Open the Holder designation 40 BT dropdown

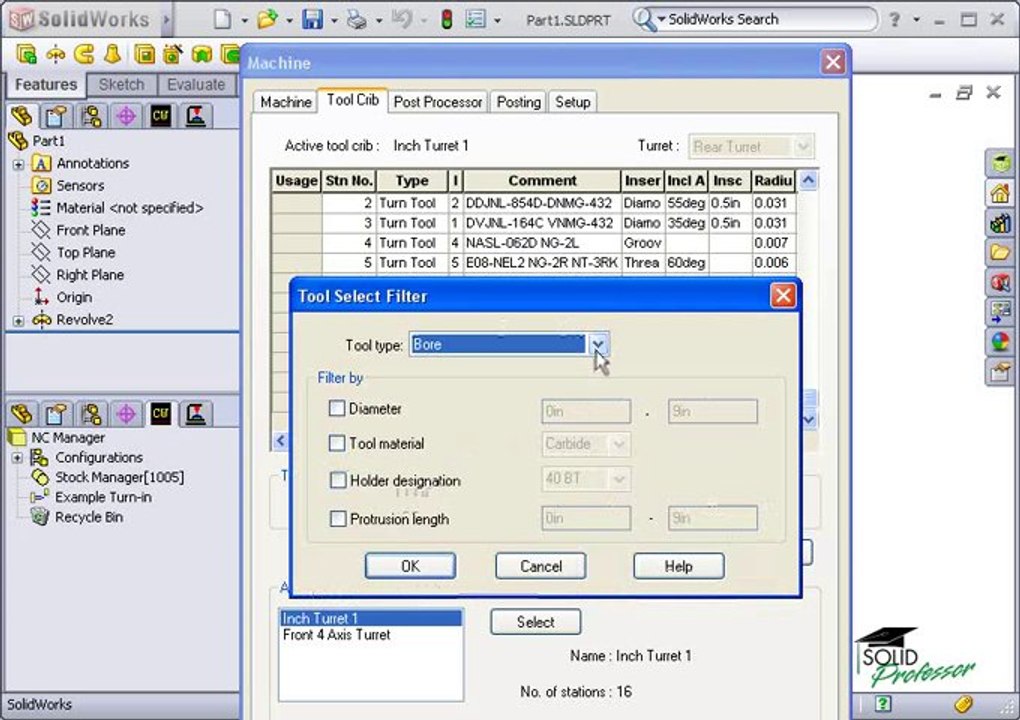(x=619, y=479)
